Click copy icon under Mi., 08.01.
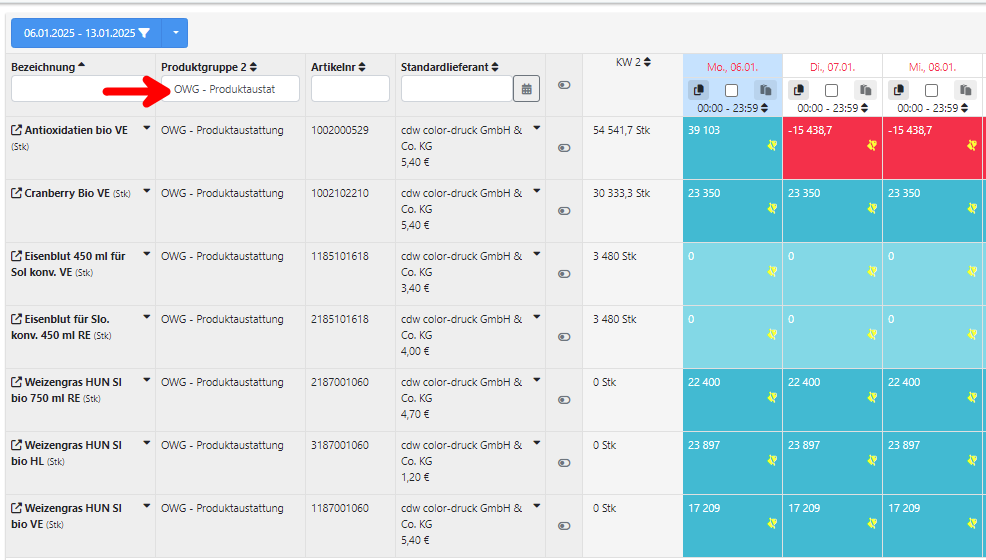This screenshot has height=560, width=986. click(x=898, y=90)
